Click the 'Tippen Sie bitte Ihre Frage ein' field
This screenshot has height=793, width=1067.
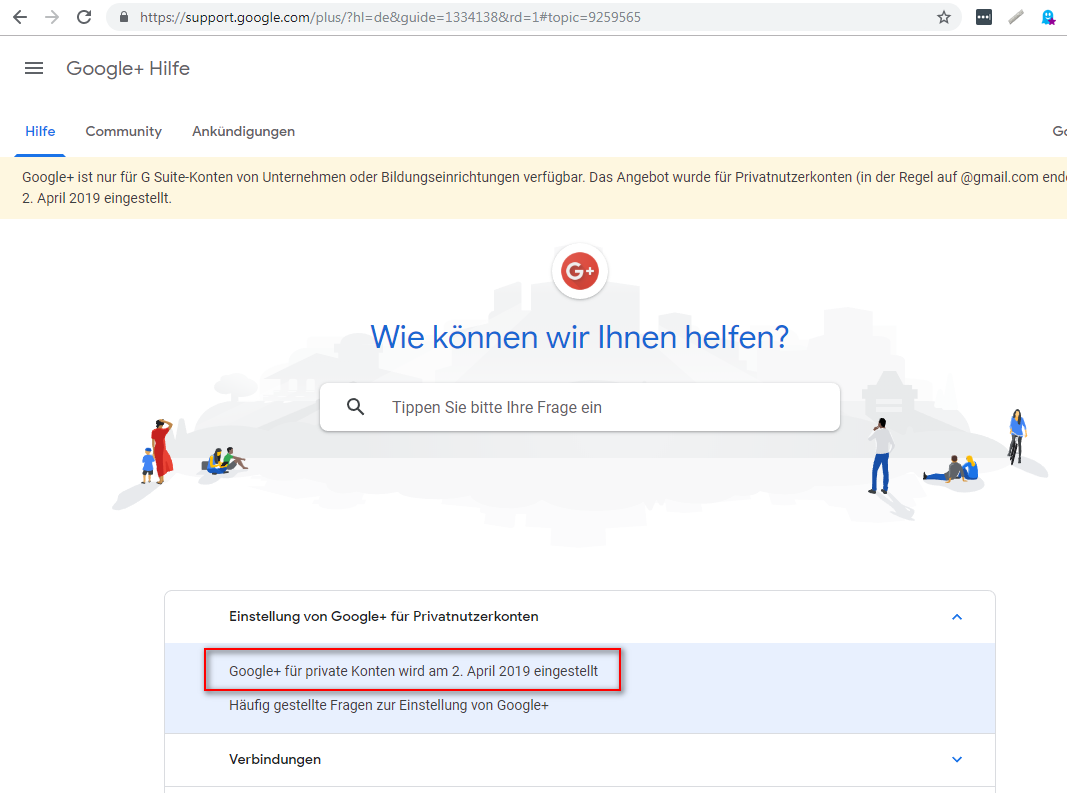coord(580,407)
